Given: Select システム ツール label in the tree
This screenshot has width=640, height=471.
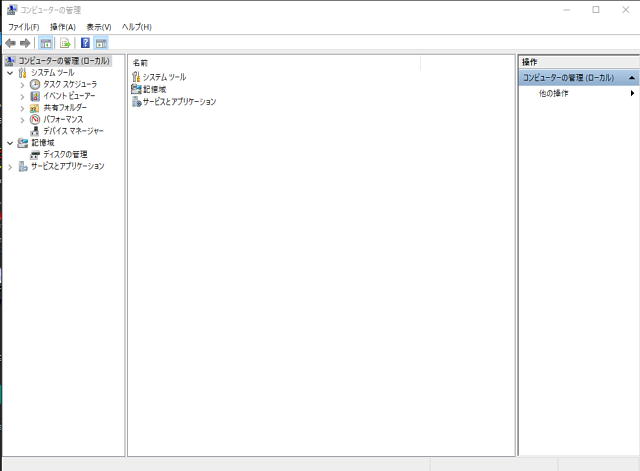Looking at the screenshot, I should point(53,73).
